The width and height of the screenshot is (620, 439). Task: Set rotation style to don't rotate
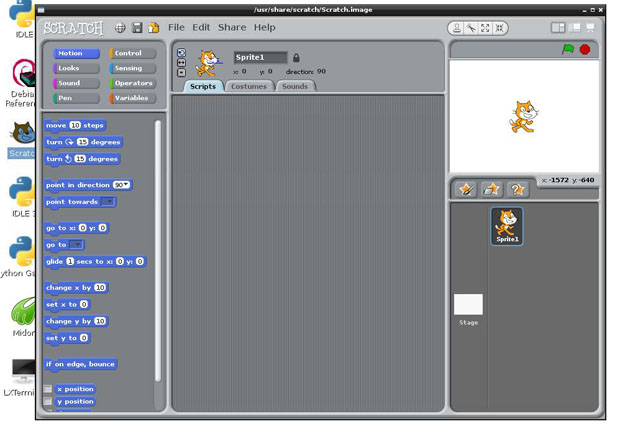181,72
